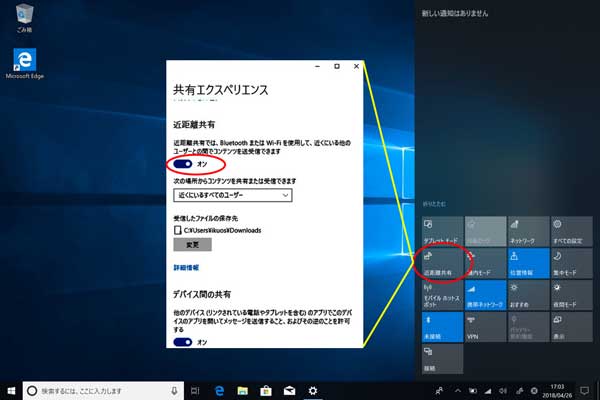The width and height of the screenshot is (600, 400).
Task: Open the Project (表示) tile
Action: click(x=571, y=327)
